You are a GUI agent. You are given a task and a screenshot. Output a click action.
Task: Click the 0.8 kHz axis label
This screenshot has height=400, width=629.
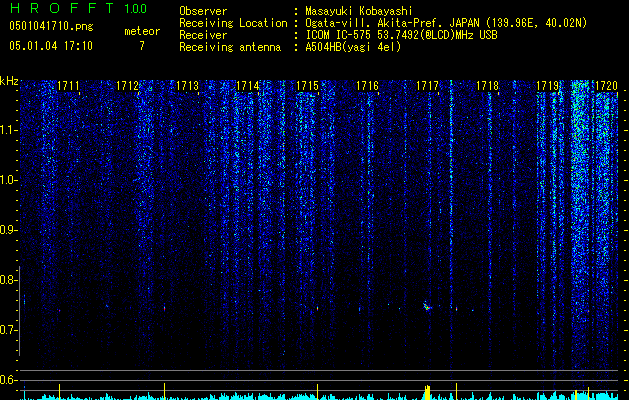[9, 280]
